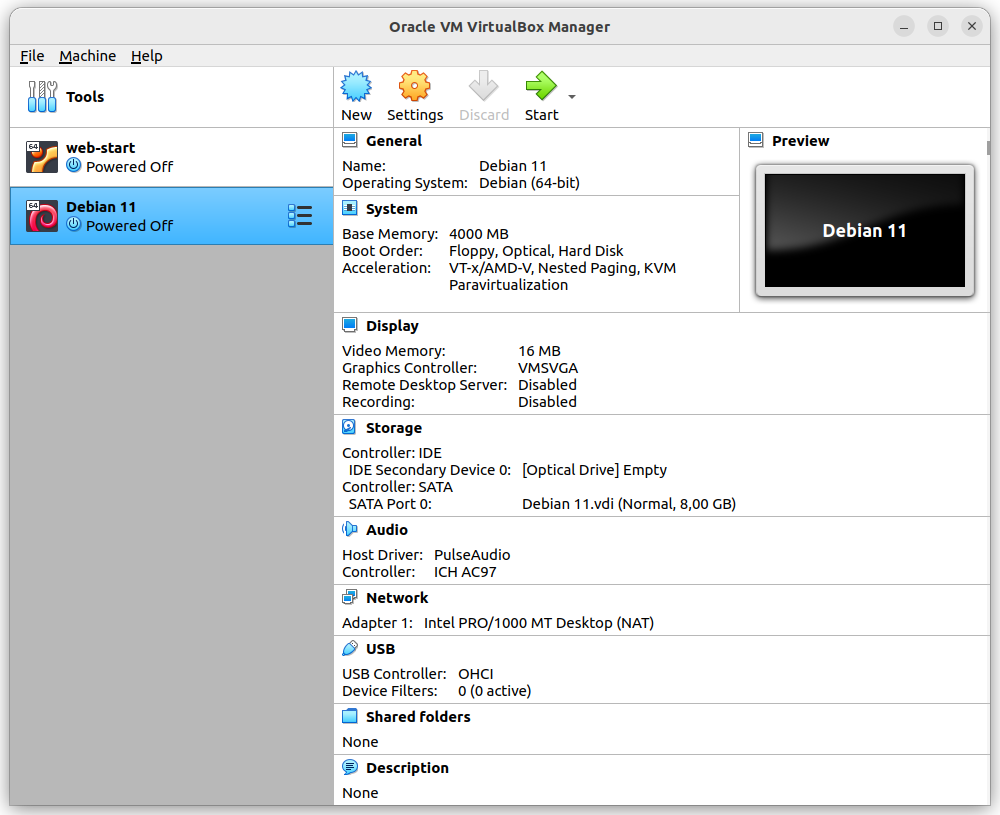The height and width of the screenshot is (815, 1000).
Task: Click the Network section icon
Action: (348, 597)
